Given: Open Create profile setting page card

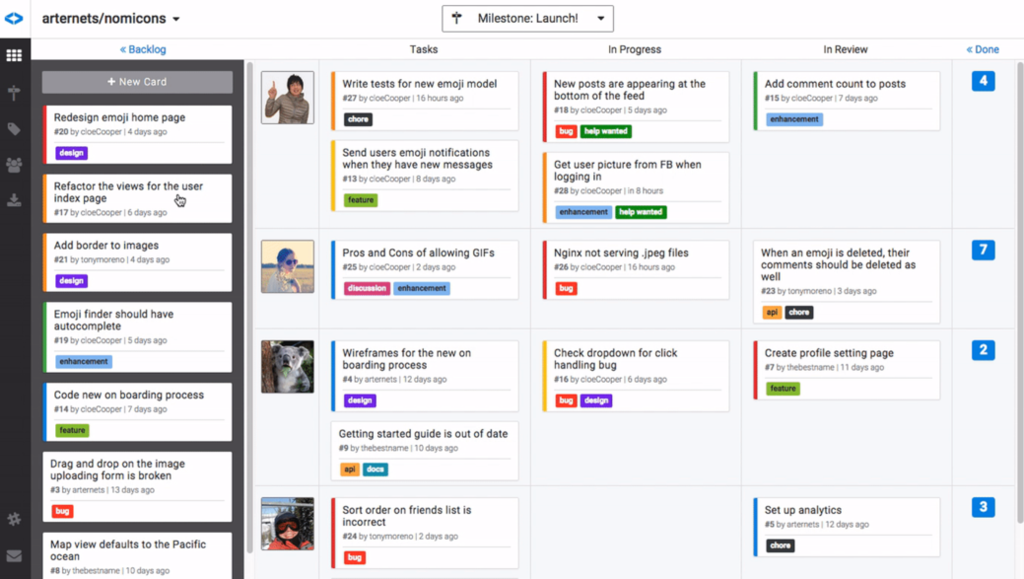Looking at the screenshot, I should point(846,370).
